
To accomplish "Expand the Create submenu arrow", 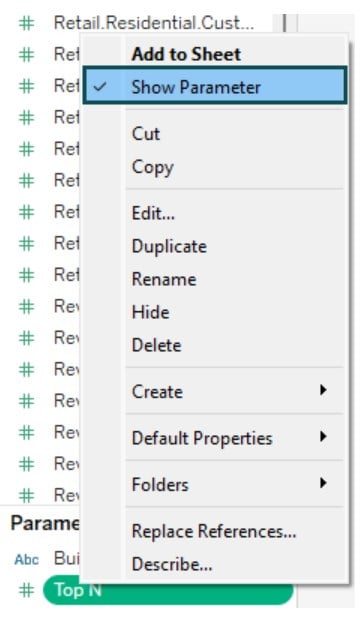I will click(x=323, y=391).
